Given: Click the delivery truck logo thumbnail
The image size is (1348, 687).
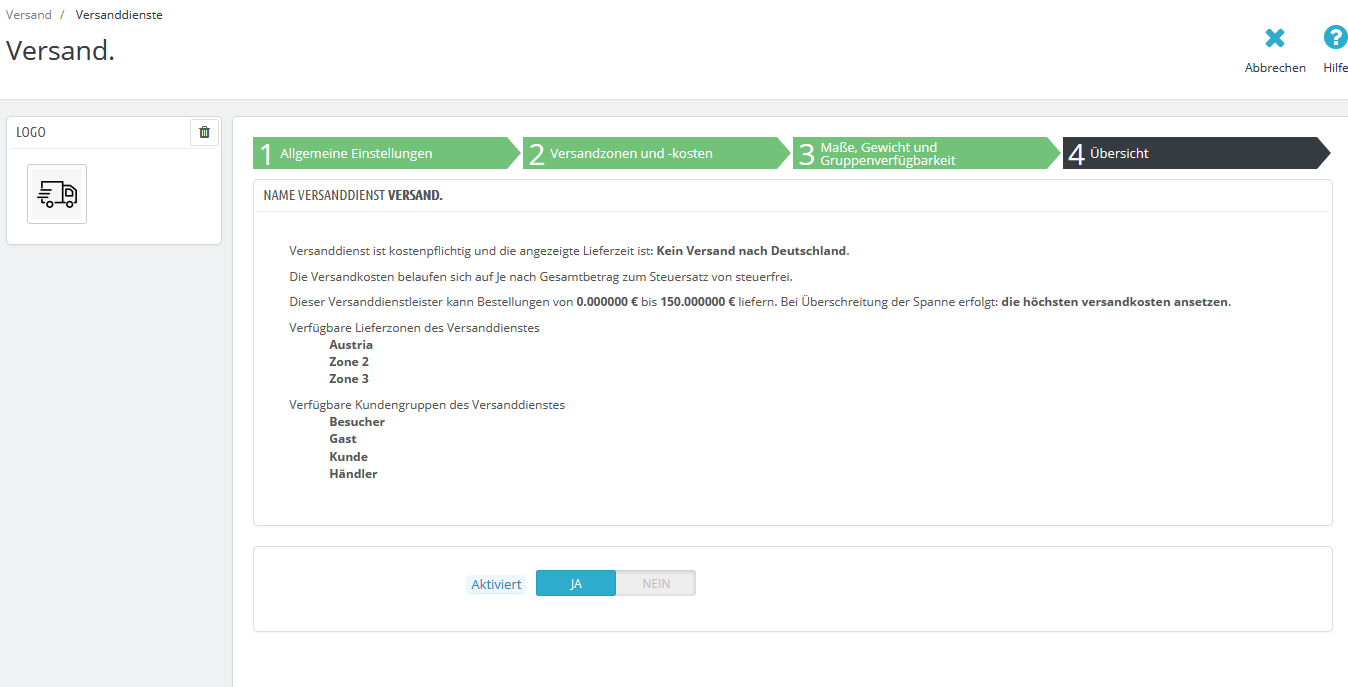Looking at the screenshot, I should coord(57,194).
